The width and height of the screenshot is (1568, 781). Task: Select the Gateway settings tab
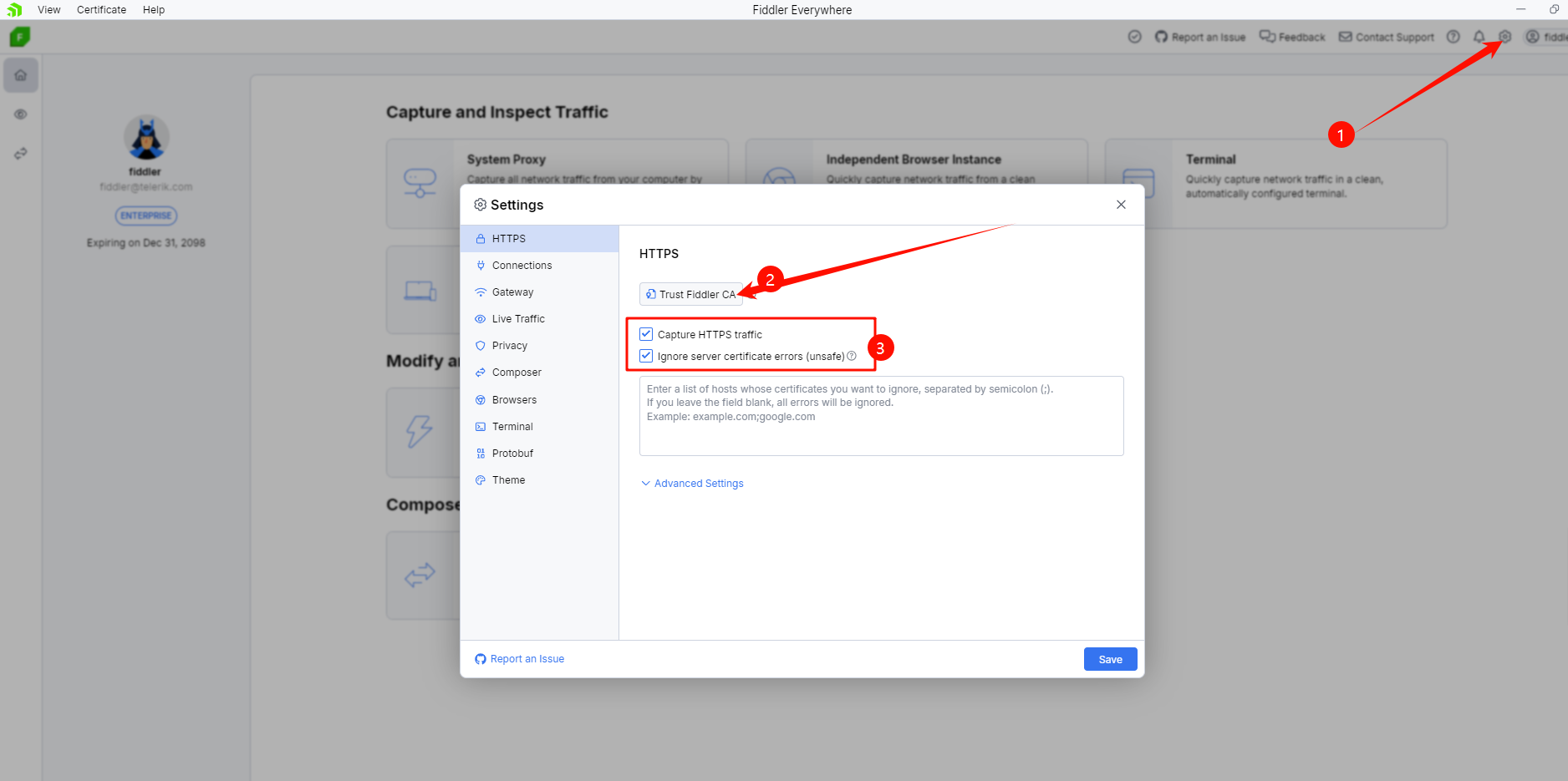539,292
